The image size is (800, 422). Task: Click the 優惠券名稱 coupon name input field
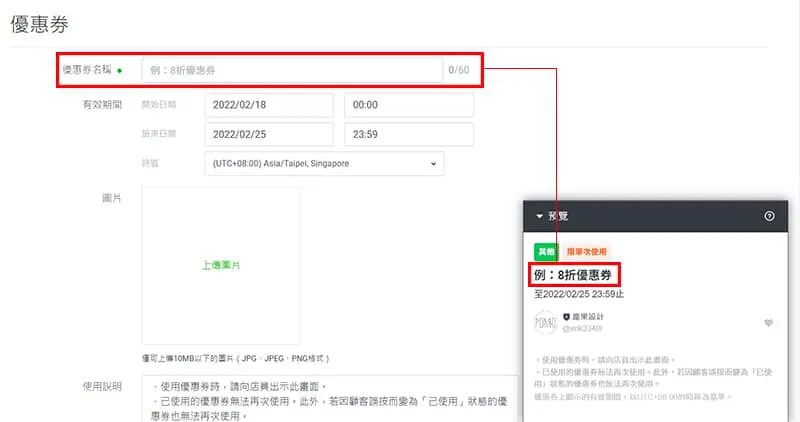pyautogui.click(x=292, y=70)
